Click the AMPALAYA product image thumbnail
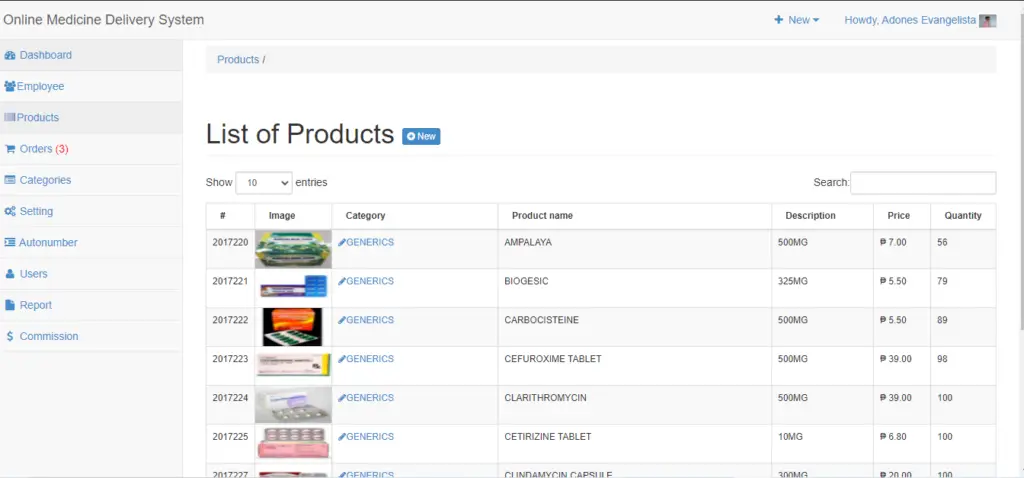 (x=293, y=249)
